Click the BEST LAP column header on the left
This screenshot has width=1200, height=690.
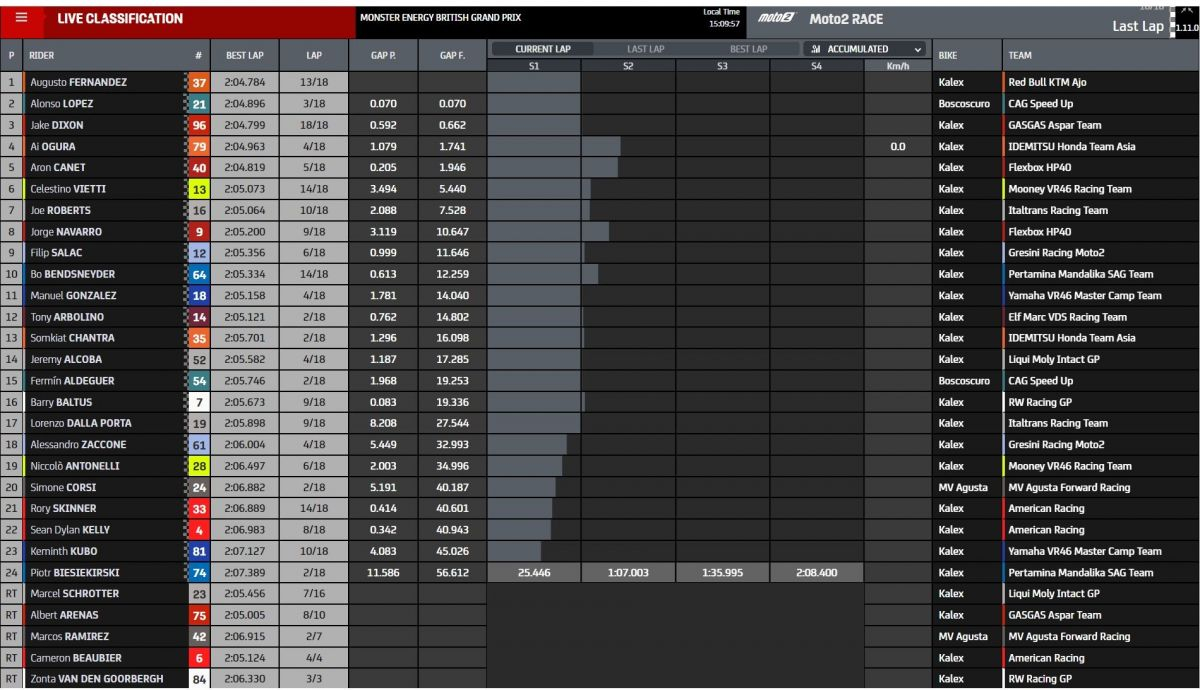(244, 56)
